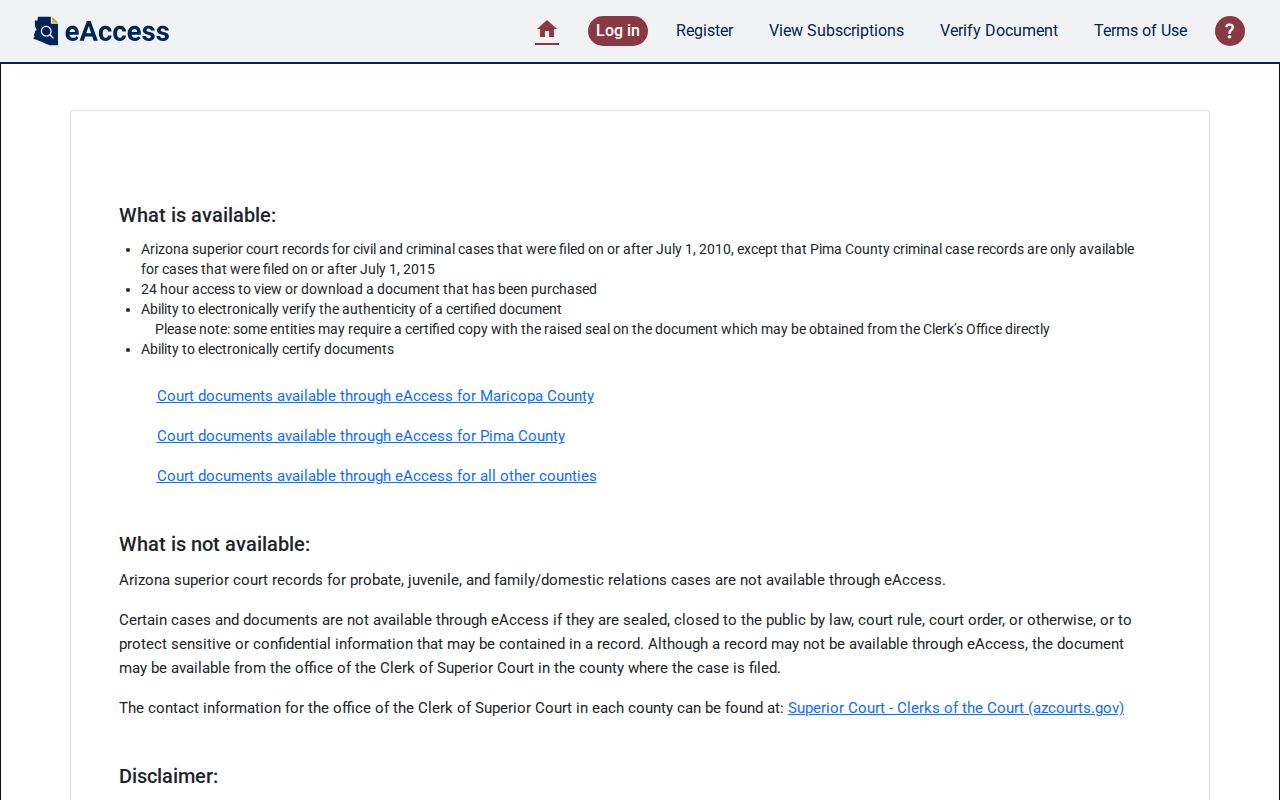
Task: Open the all other counties documents link
Action: pyautogui.click(x=377, y=476)
